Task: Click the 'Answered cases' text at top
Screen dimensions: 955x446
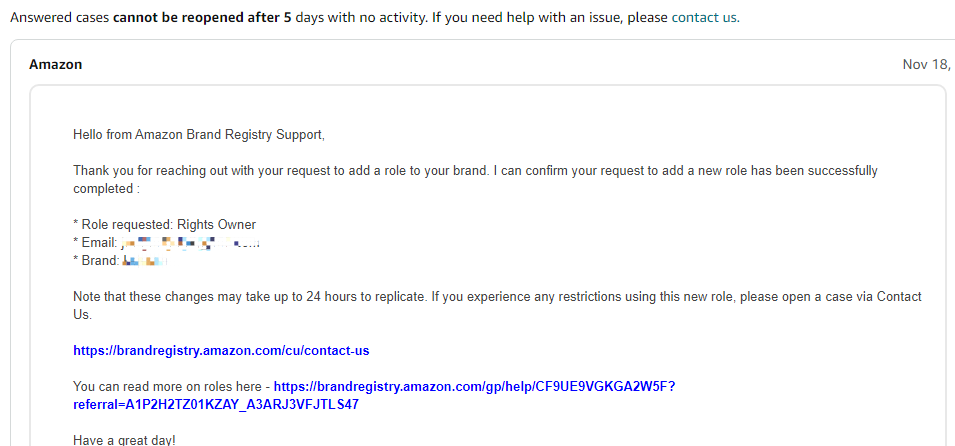Action: tap(60, 18)
